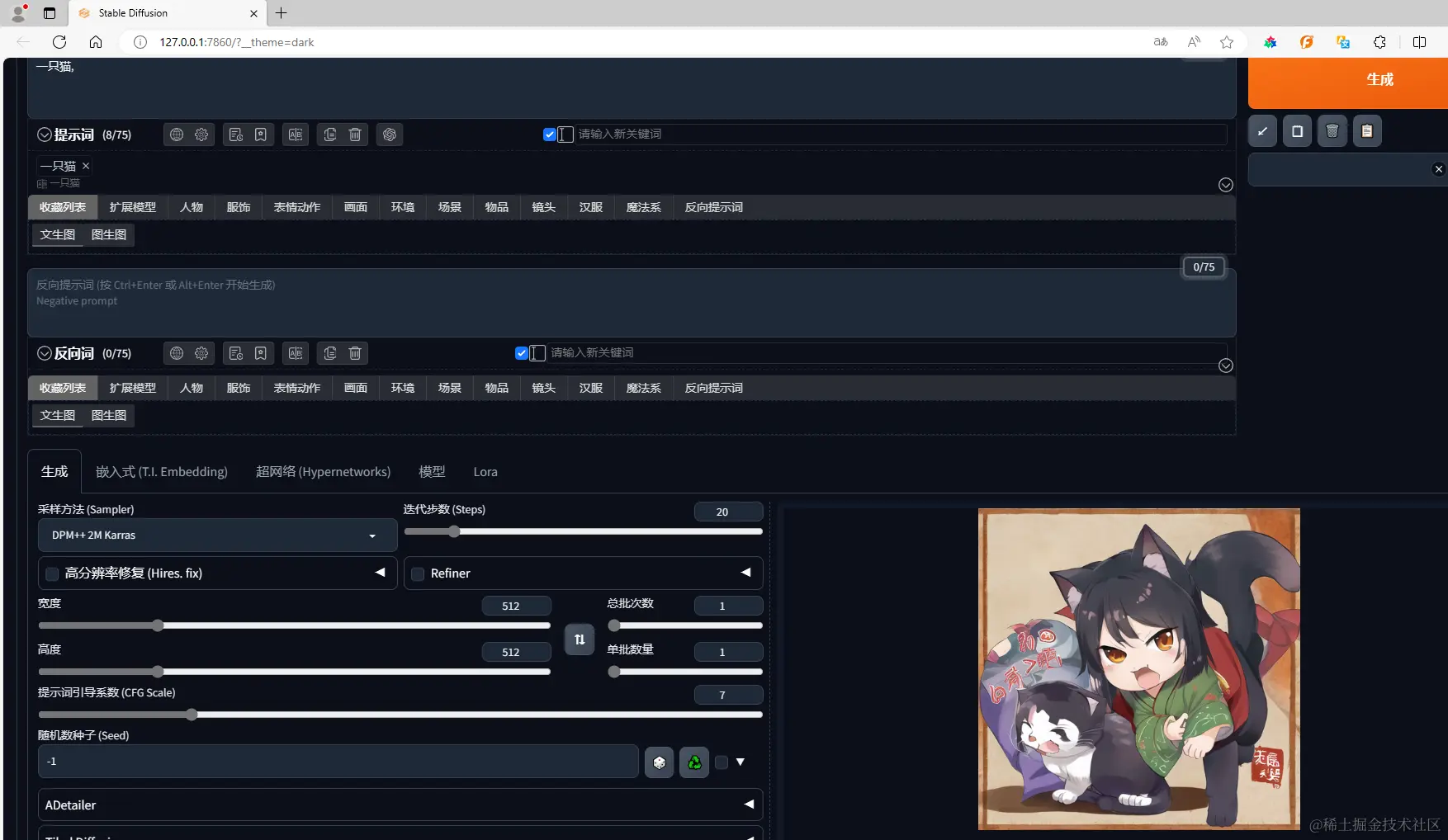Expand the Hires. fix panel arrow
Screen dimensions: 1448x840
[381, 573]
